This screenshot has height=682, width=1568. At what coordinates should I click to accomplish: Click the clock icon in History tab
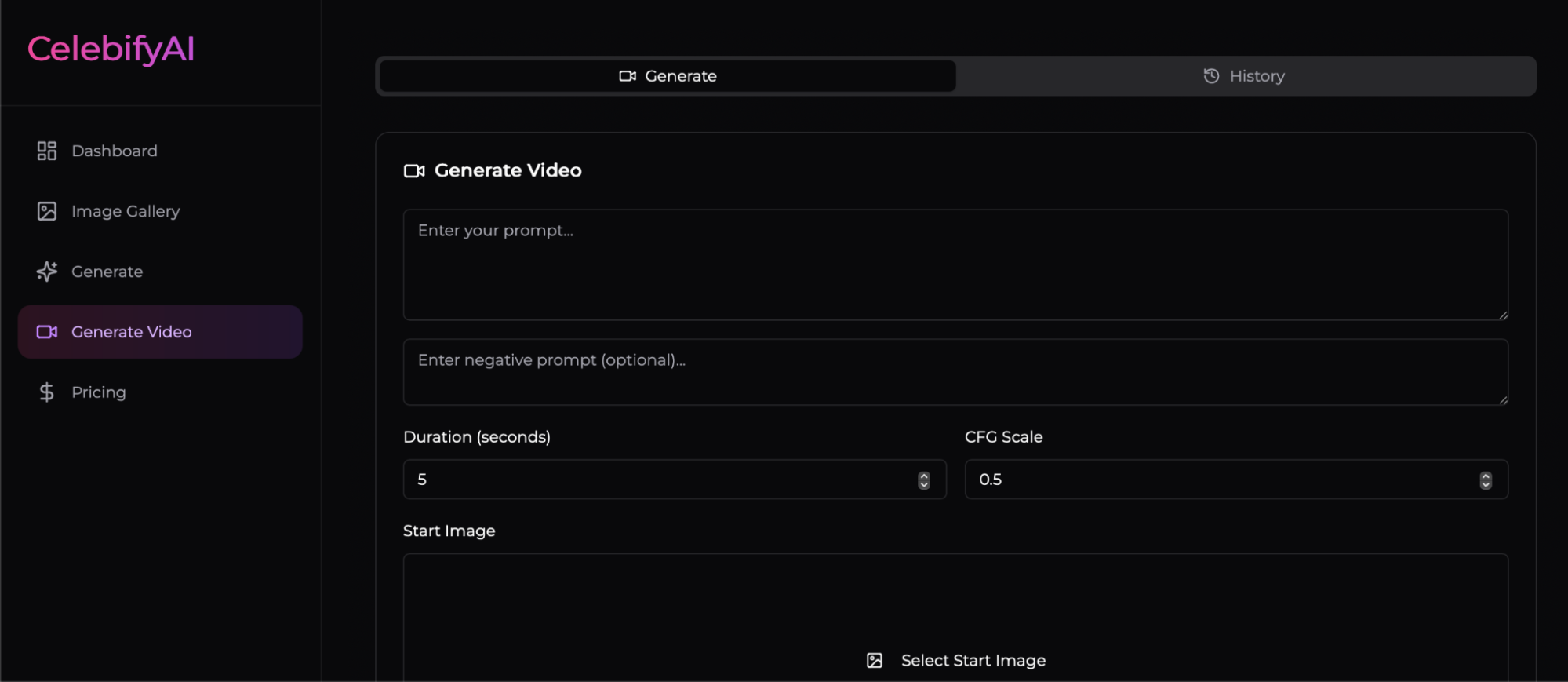pyautogui.click(x=1212, y=76)
